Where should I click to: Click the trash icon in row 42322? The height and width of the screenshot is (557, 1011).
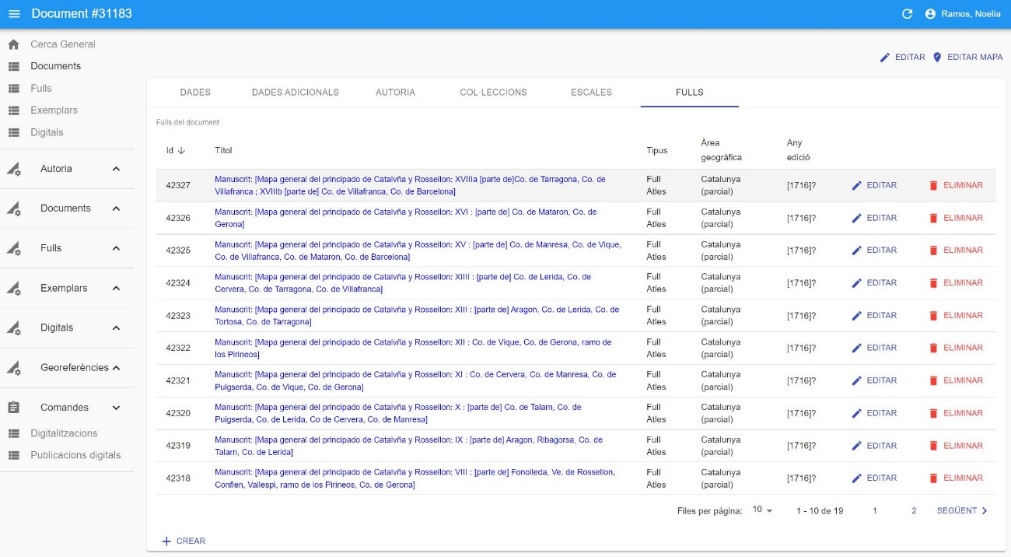point(933,348)
